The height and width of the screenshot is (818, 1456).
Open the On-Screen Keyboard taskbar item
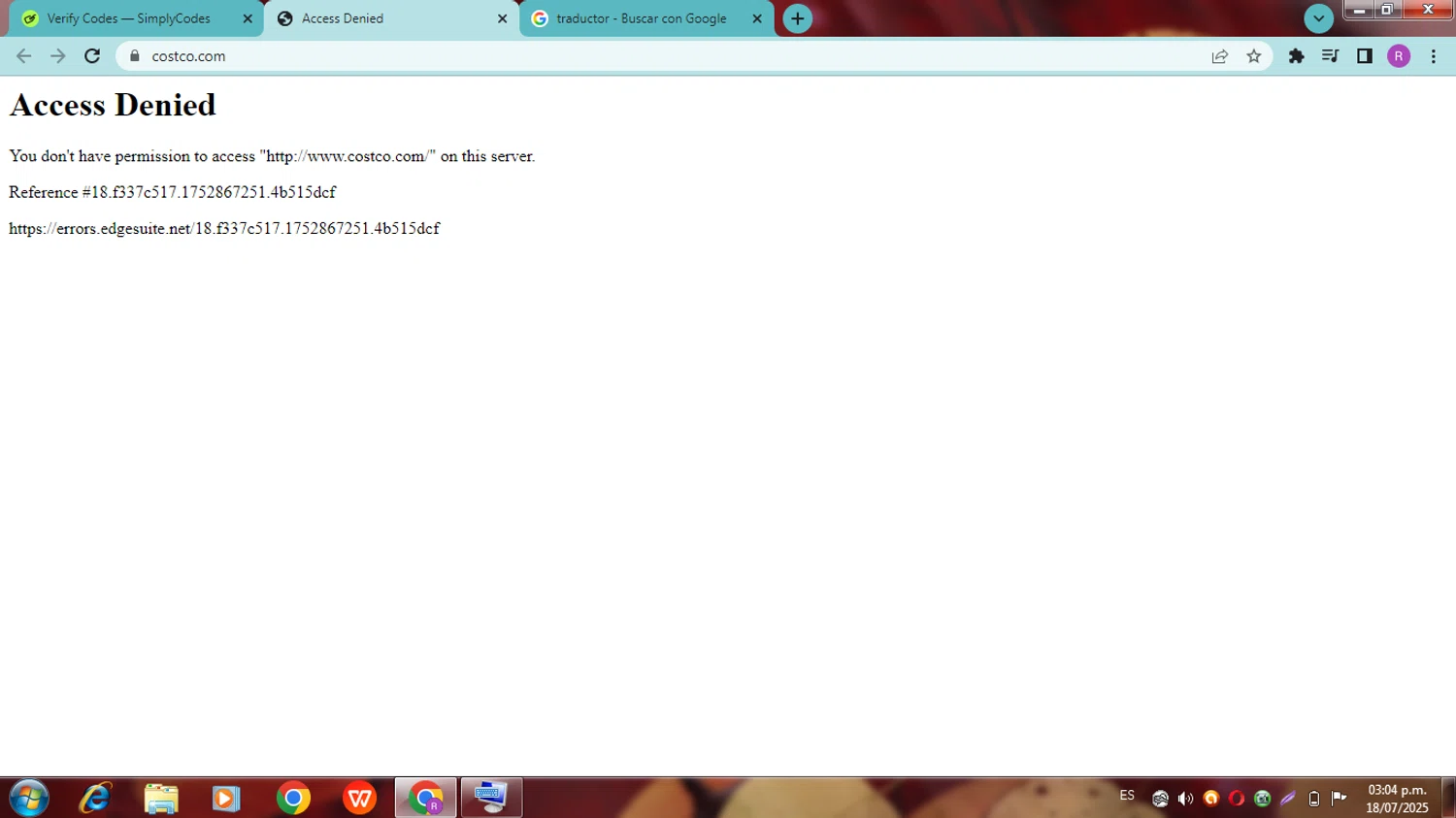(x=491, y=799)
